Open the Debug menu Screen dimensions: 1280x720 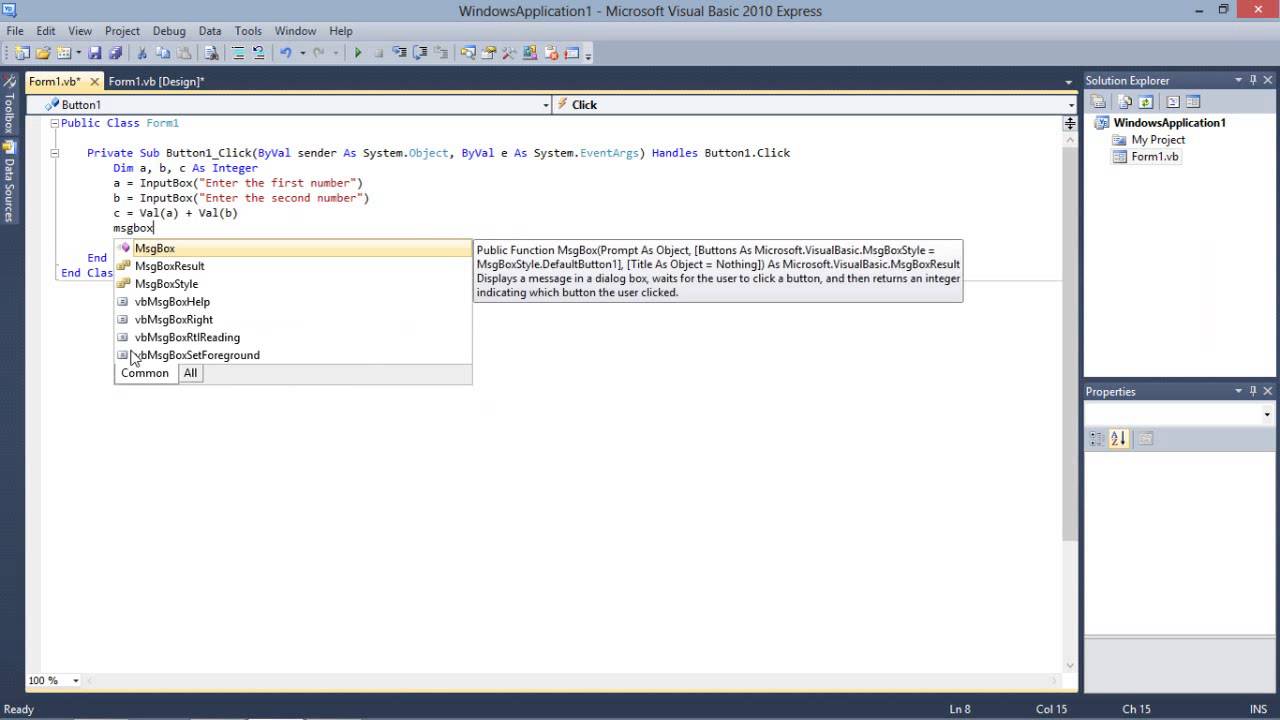coord(169,31)
